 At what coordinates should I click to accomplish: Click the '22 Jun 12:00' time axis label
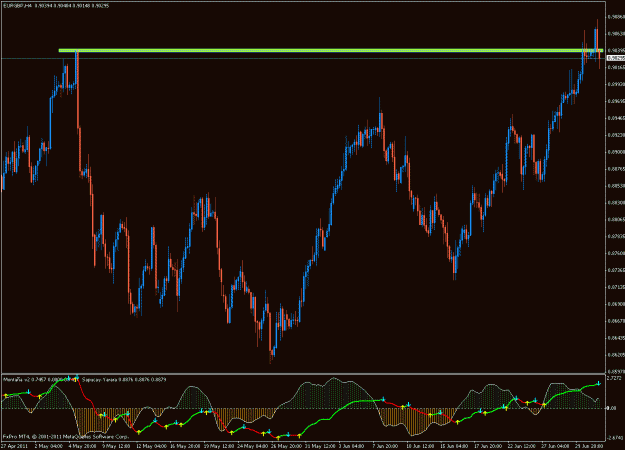pyautogui.click(x=523, y=446)
